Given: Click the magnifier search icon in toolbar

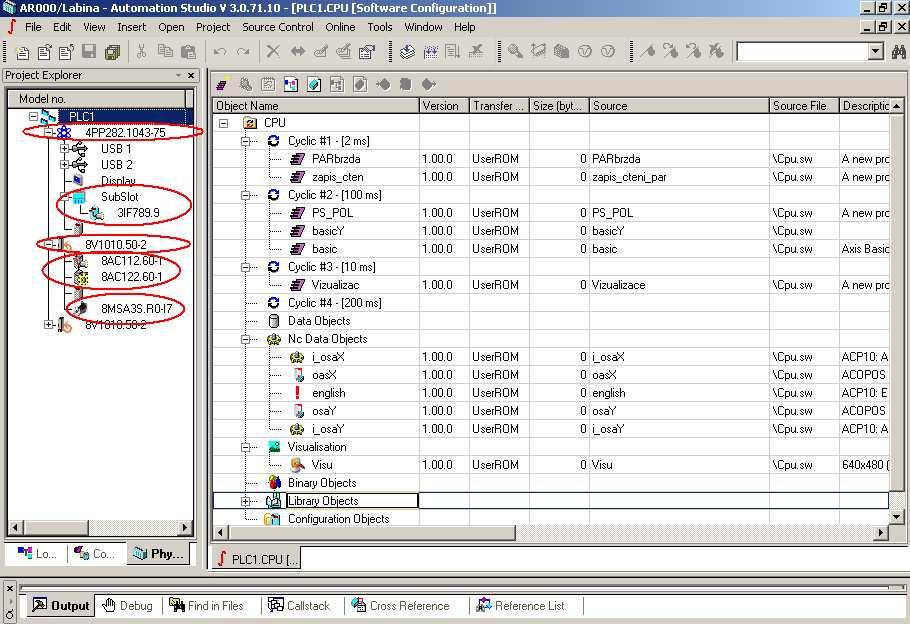Looking at the screenshot, I should pos(515,51).
